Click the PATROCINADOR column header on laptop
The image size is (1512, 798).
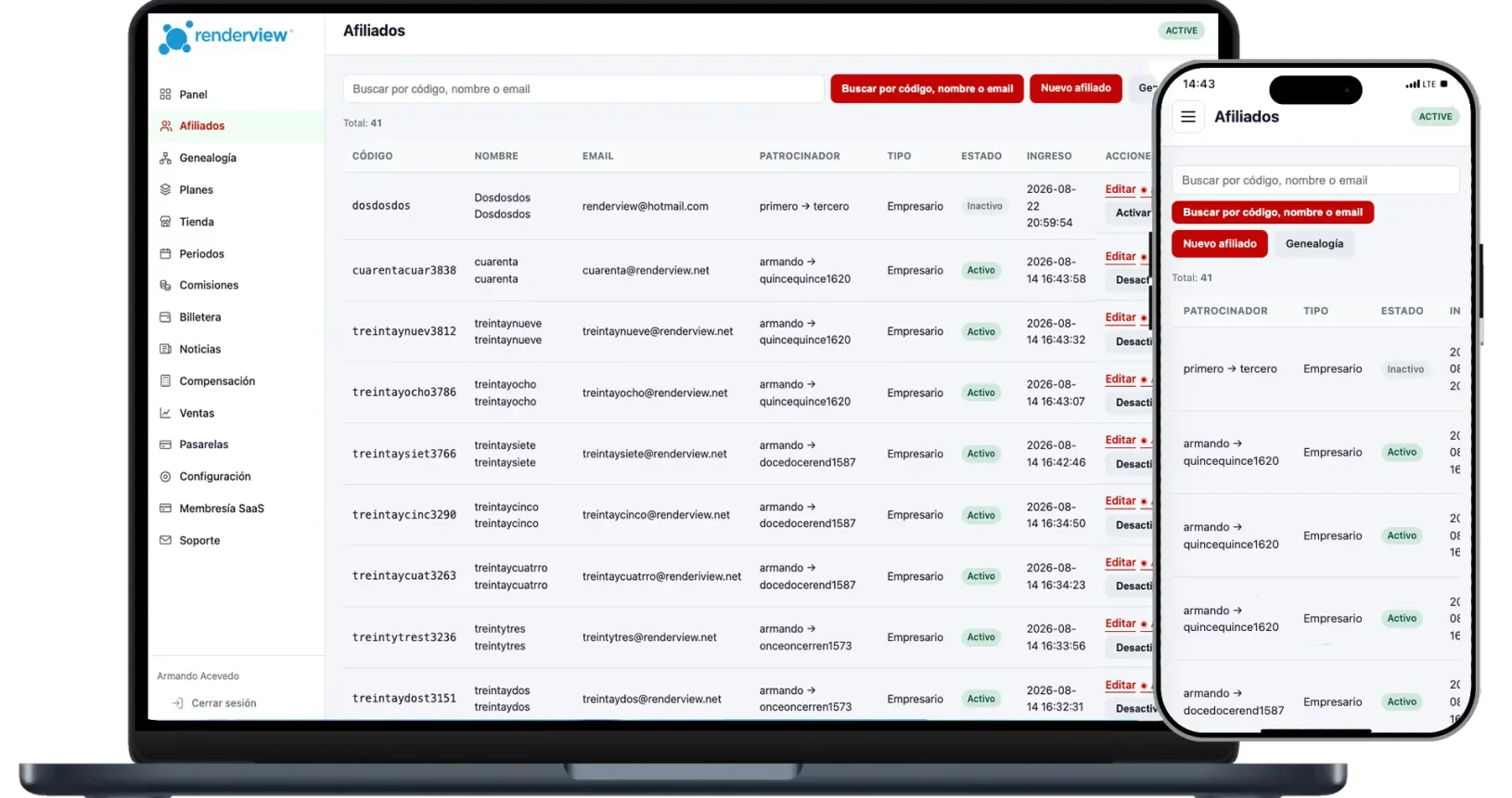(800, 156)
